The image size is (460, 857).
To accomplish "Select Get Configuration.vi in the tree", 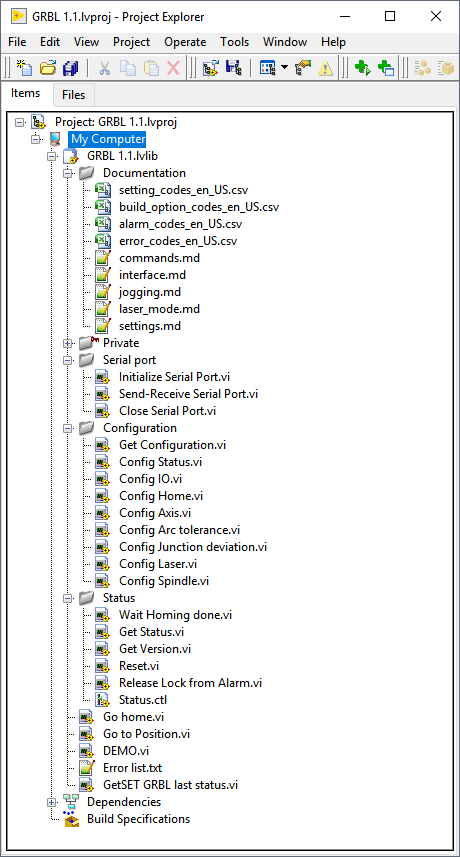I will (x=172, y=445).
